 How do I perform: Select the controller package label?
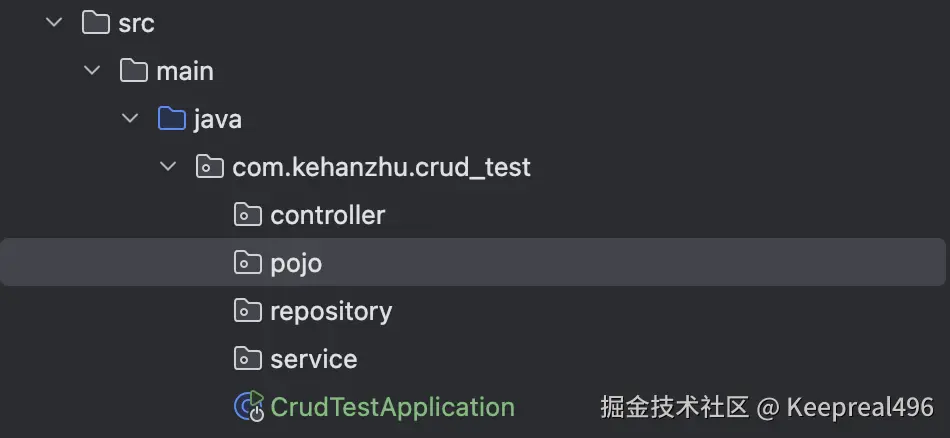coord(327,215)
